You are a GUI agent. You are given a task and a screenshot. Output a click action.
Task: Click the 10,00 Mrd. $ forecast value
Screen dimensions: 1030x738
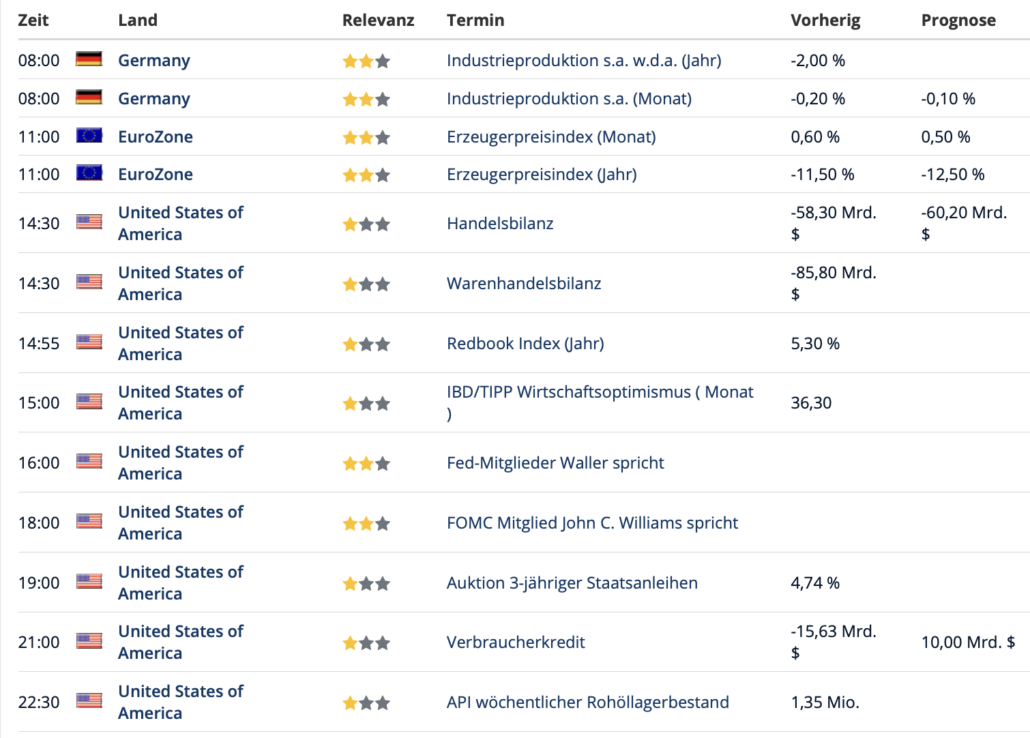[x=968, y=642]
